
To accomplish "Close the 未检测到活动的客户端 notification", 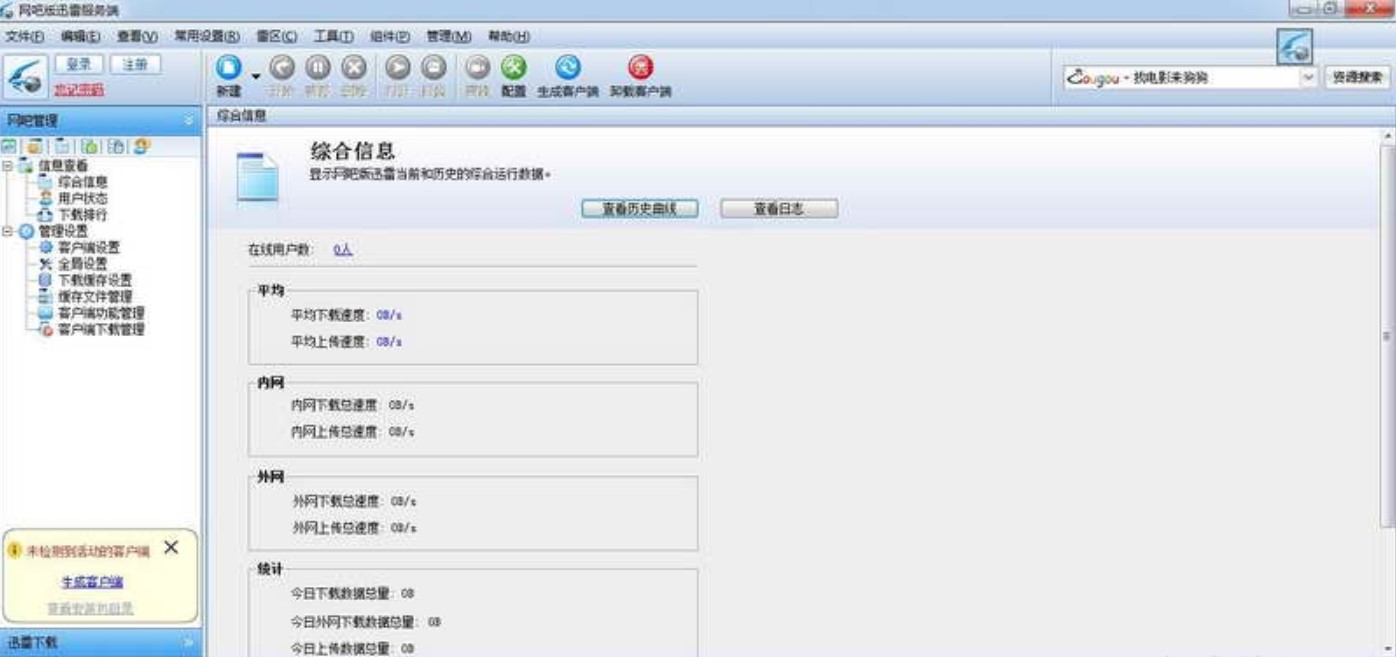I will click(x=171, y=548).
